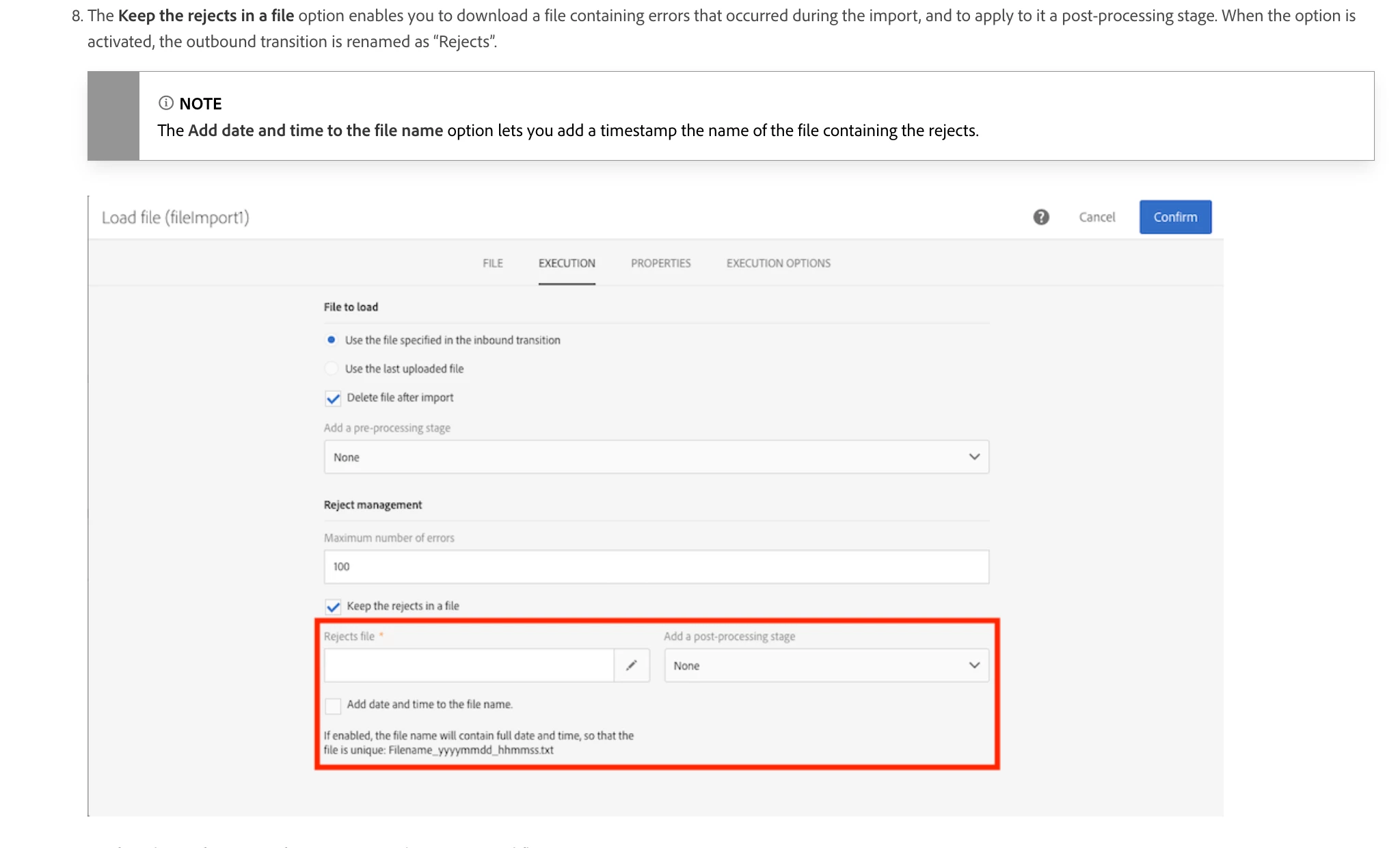The image size is (1400, 848).
Task: Switch to the PROPERTIES tab
Action: (660, 263)
